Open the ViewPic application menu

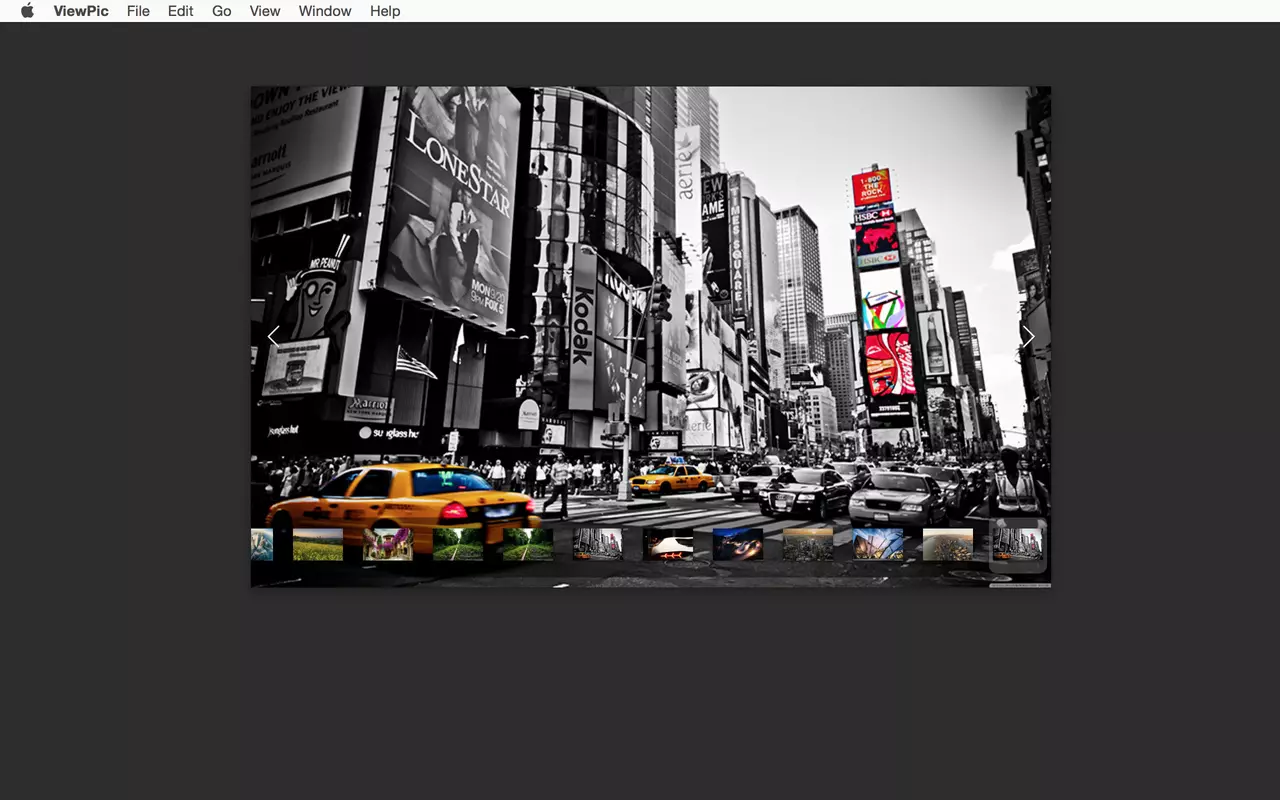tap(81, 11)
